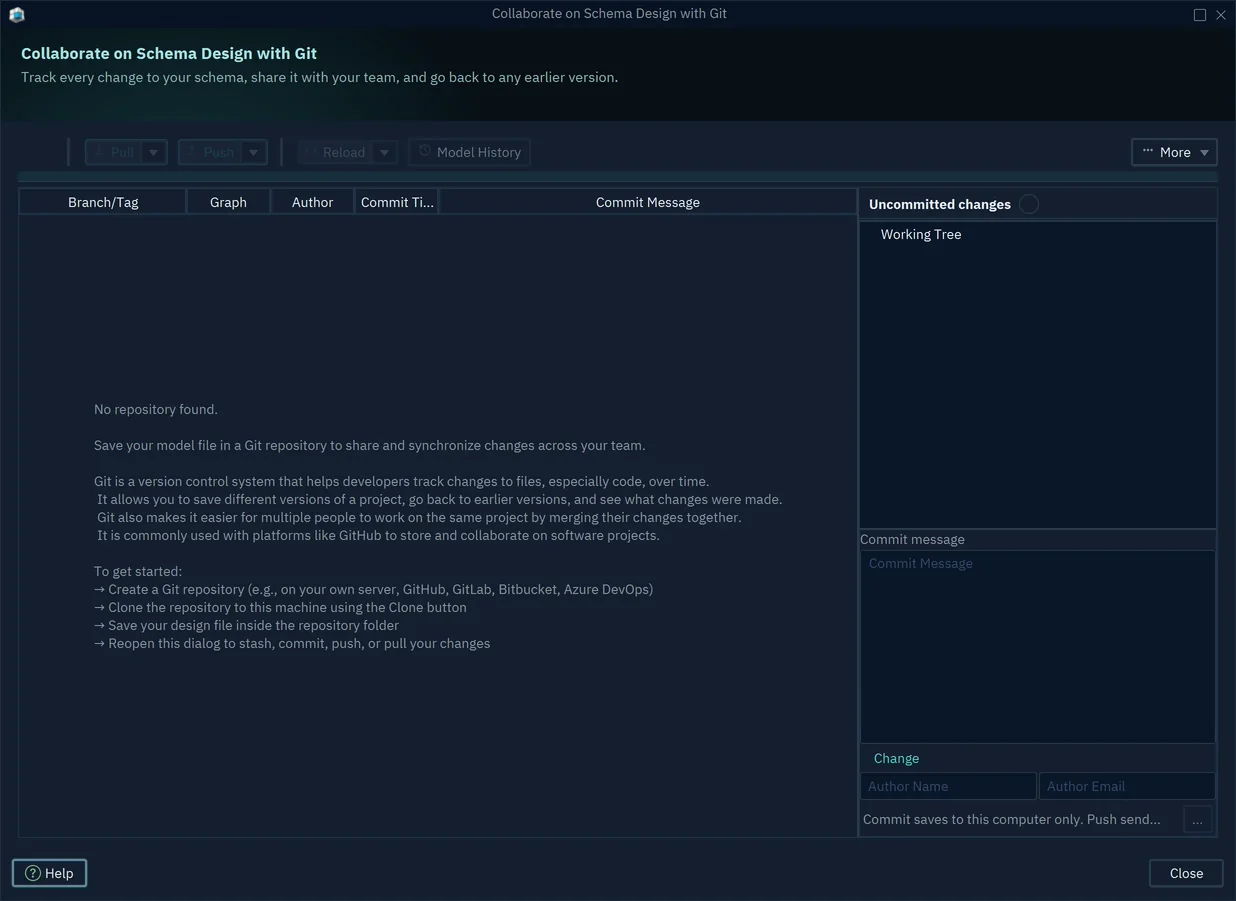
Task: Click the Graph column header
Action: (x=228, y=202)
